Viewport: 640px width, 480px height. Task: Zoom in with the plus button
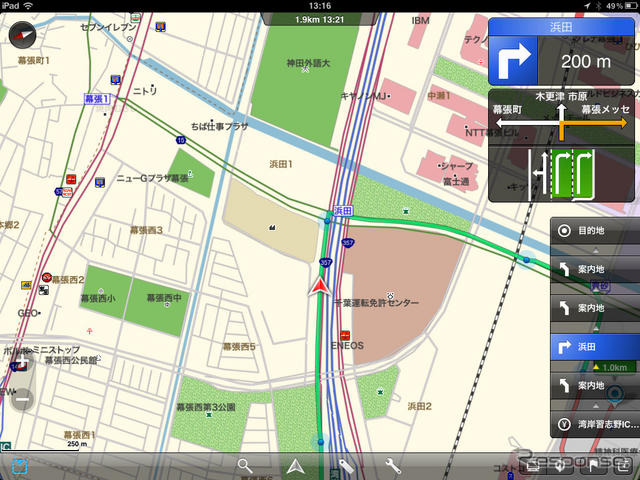(22, 362)
